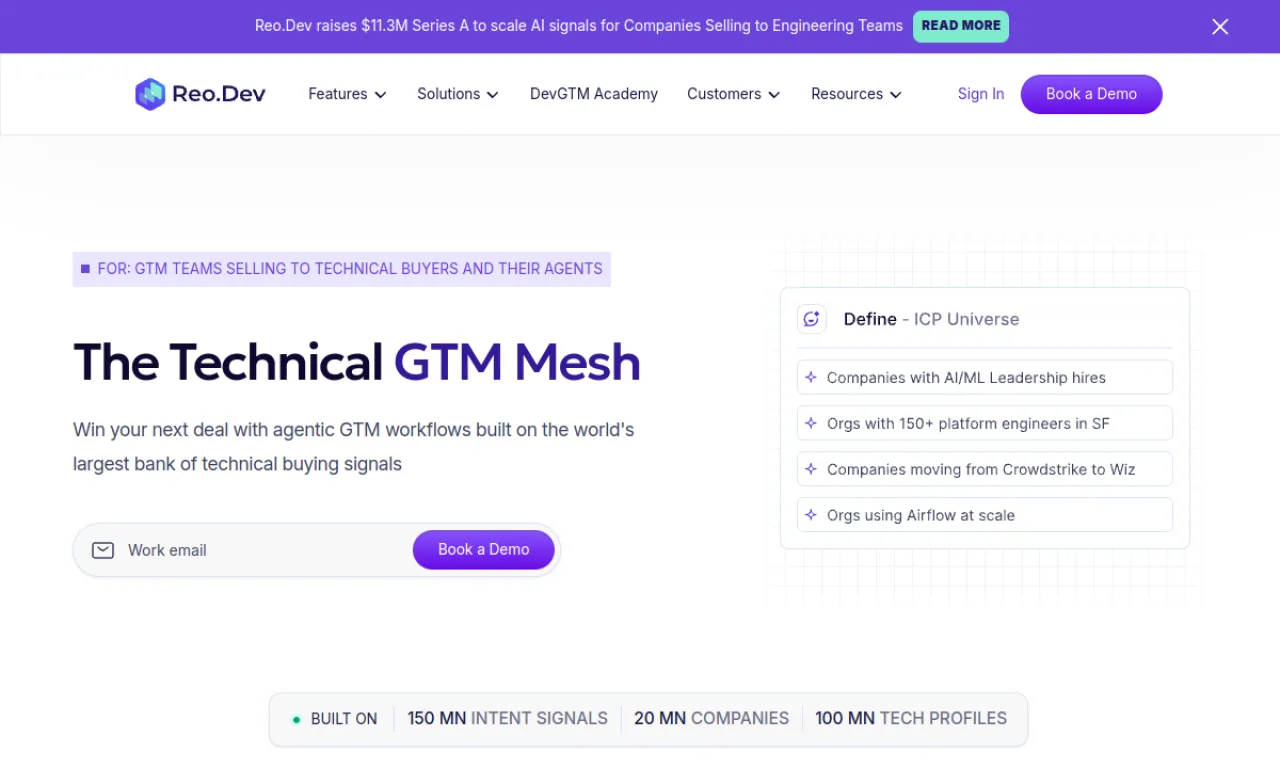The height and width of the screenshot is (768, 1280).
Task: Open the Resources menu
Action: pos(857,94)
